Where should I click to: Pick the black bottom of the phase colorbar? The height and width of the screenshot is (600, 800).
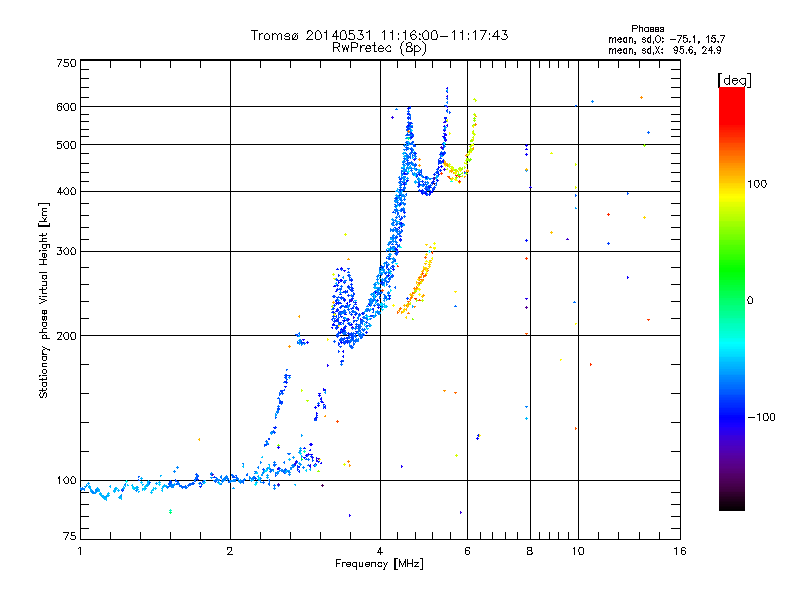[x=732, y=503]
